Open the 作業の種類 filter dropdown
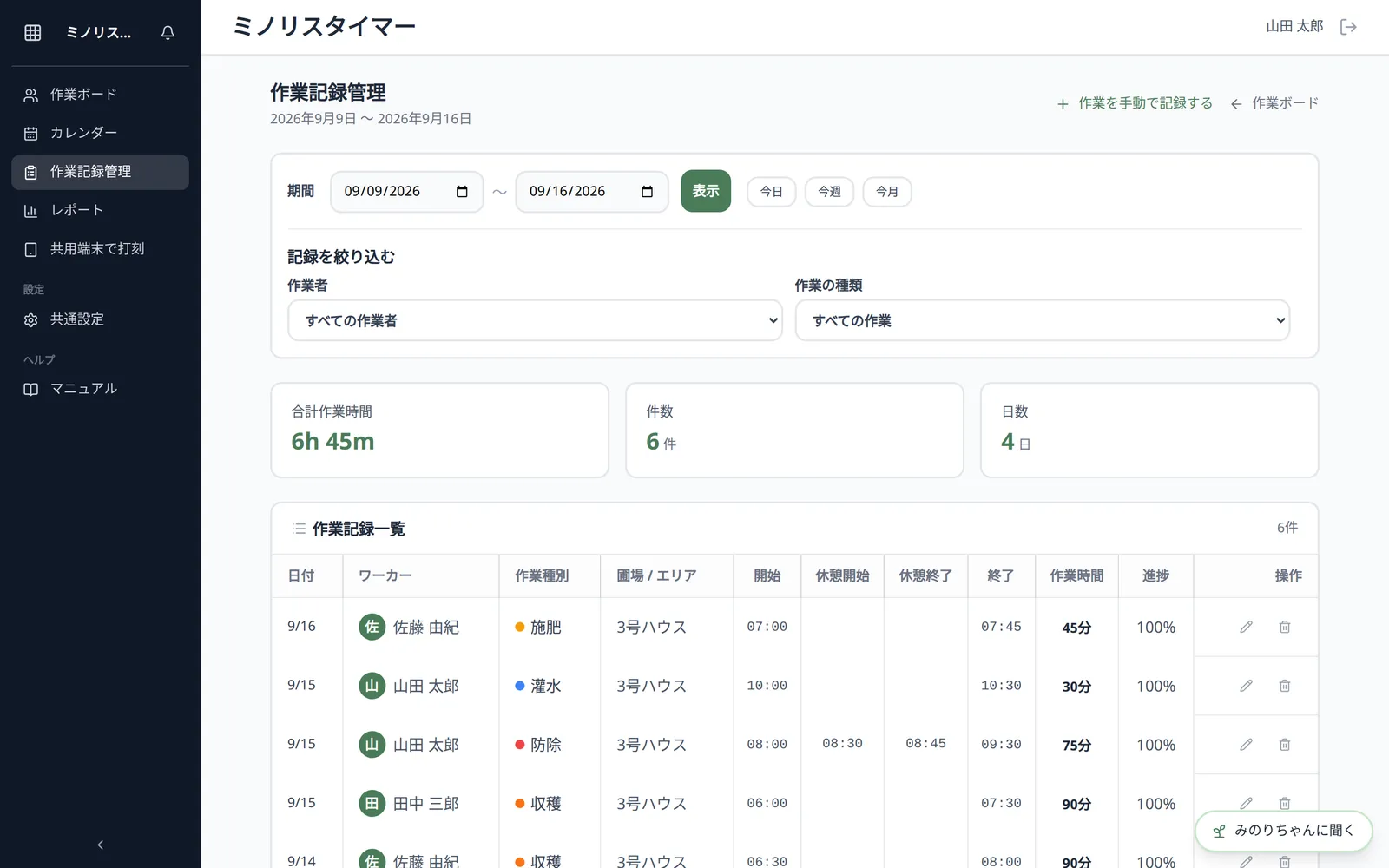1389x868 pixels. pyautogui.click(x=1042, y=320)
